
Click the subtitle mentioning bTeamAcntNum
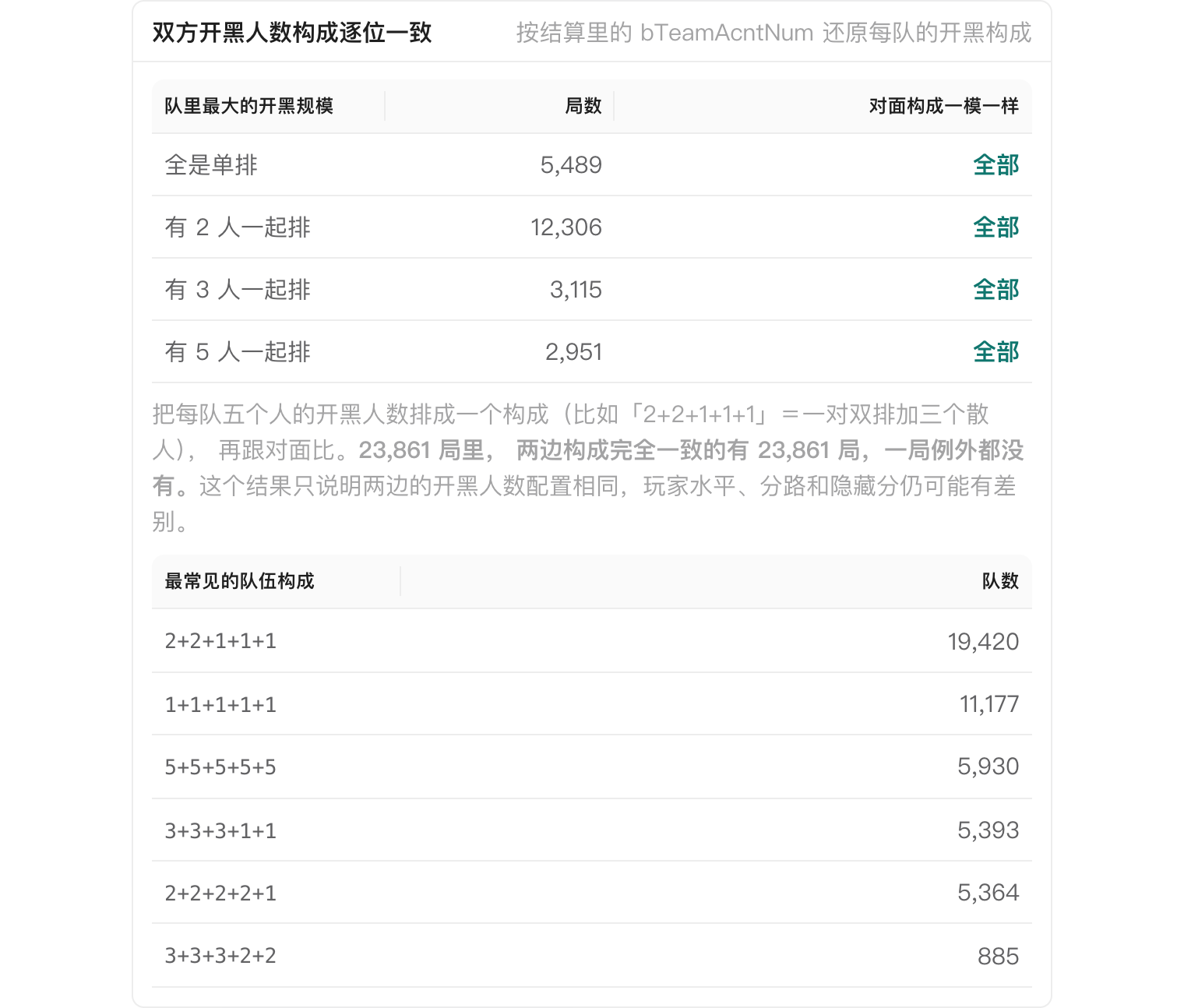pyautogui.click(x=773, y=33)
